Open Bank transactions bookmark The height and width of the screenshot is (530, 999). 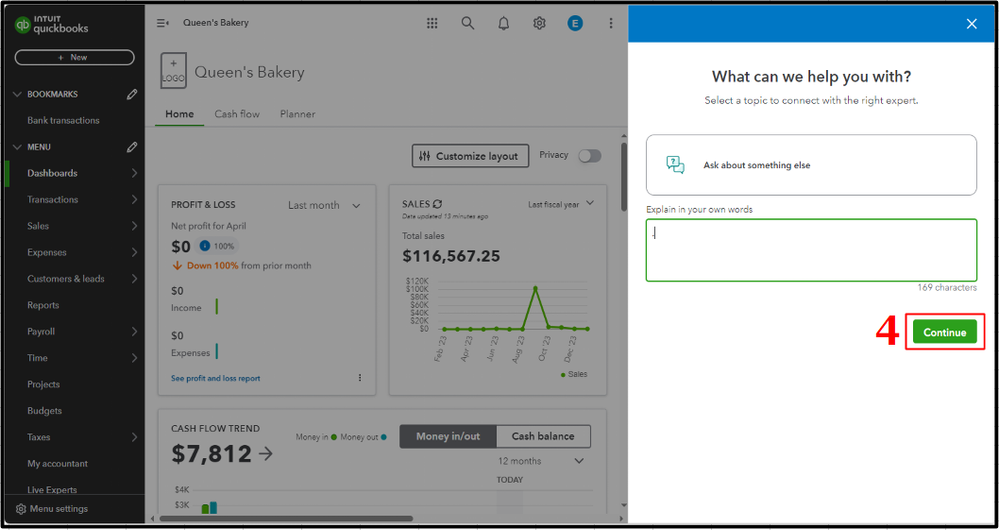tap(63, 120)
